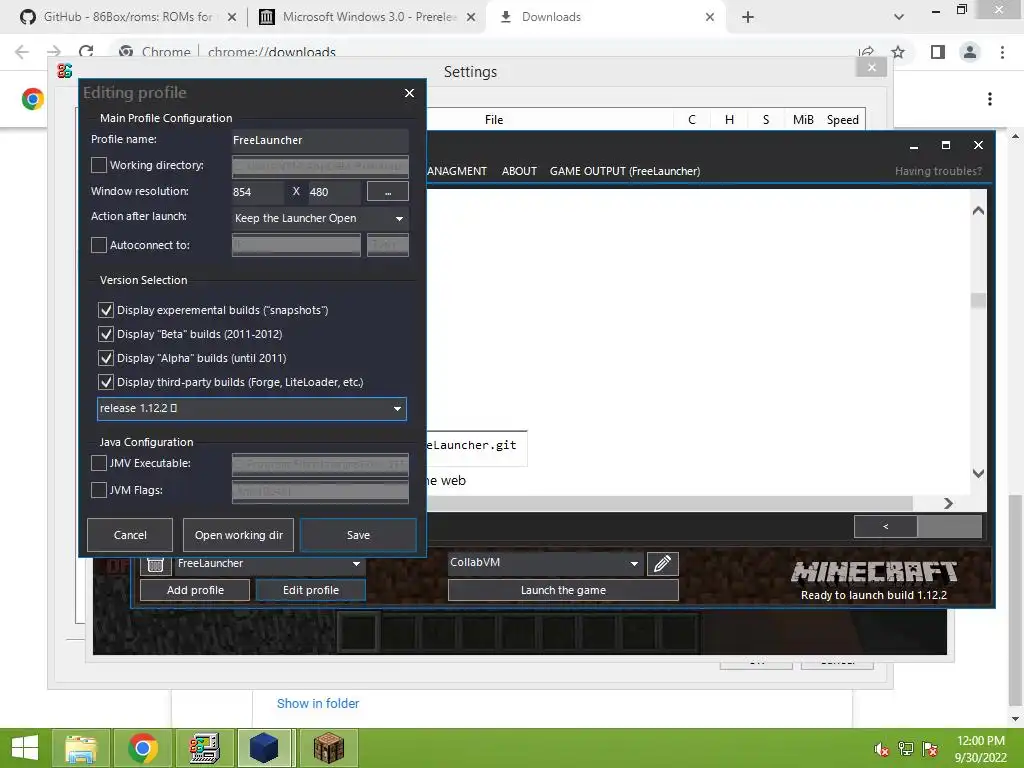
Task: Click launcher horizontal scroll right arrow
Action: click(948, 503)
